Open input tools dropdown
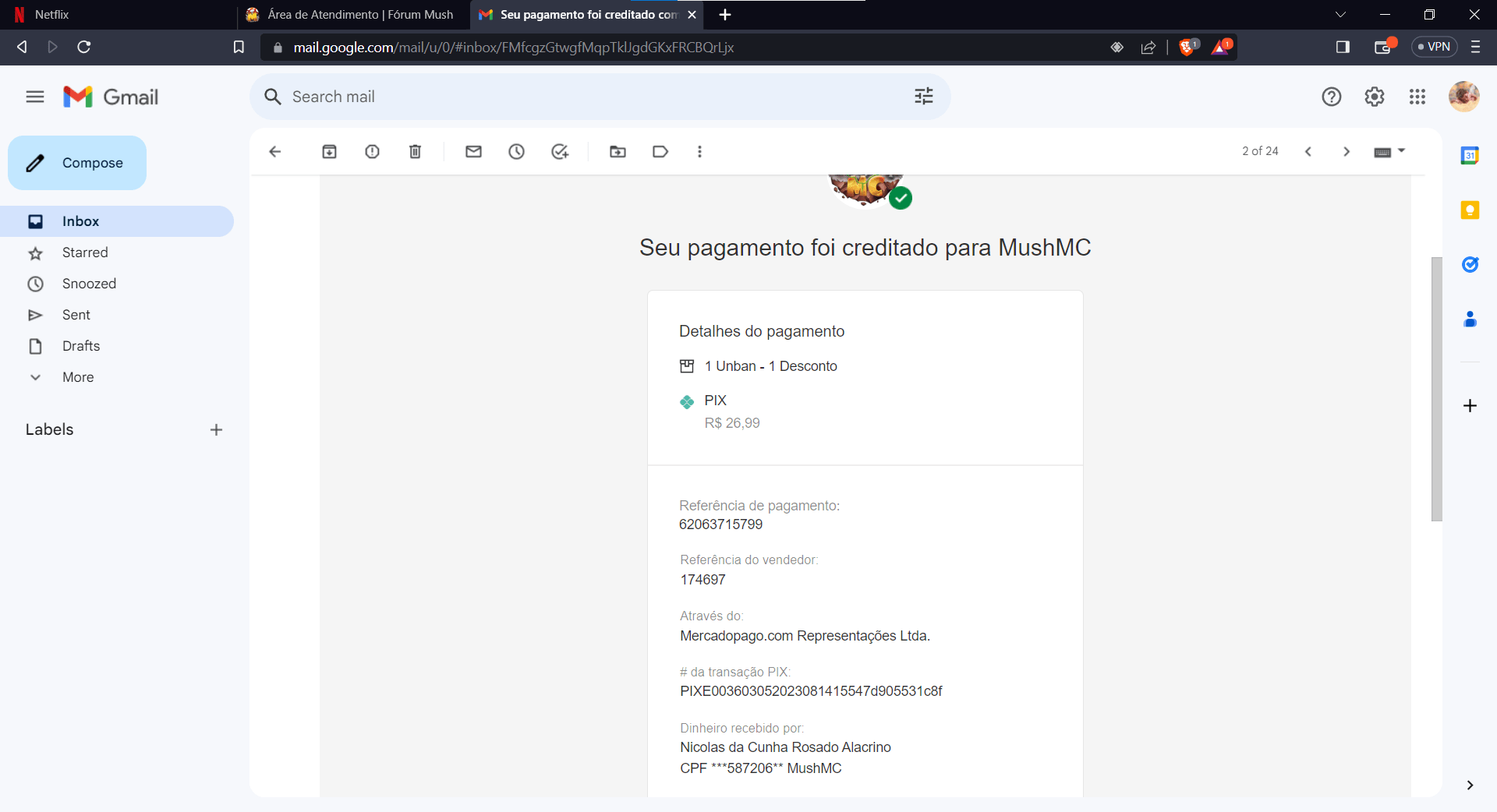 pyautogui.click(x=1389, y=151)
